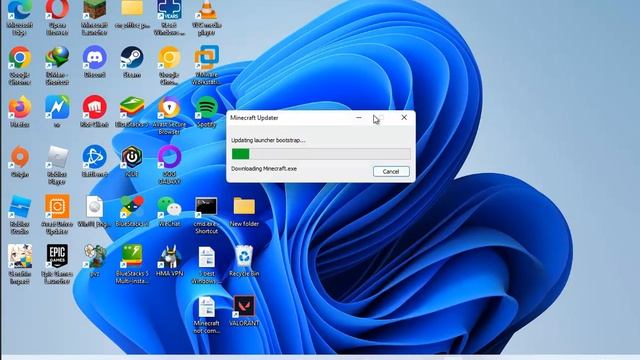Open the Google Chrome shortcut with the red-green-yellow logo
Screen dimensions: 640x360
click(x=20, y=65)
